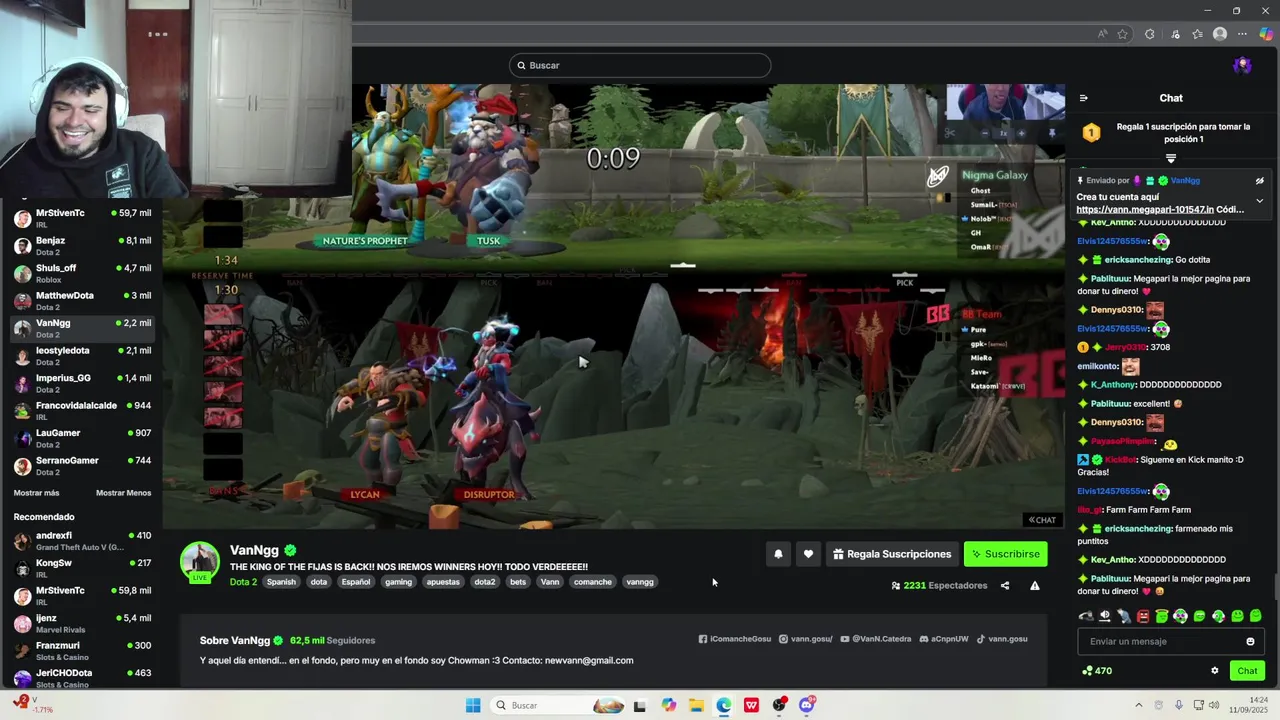1280x720 pixels.
Task: Click Mostrar más in followed channels
Action: (x=36, y=493)
